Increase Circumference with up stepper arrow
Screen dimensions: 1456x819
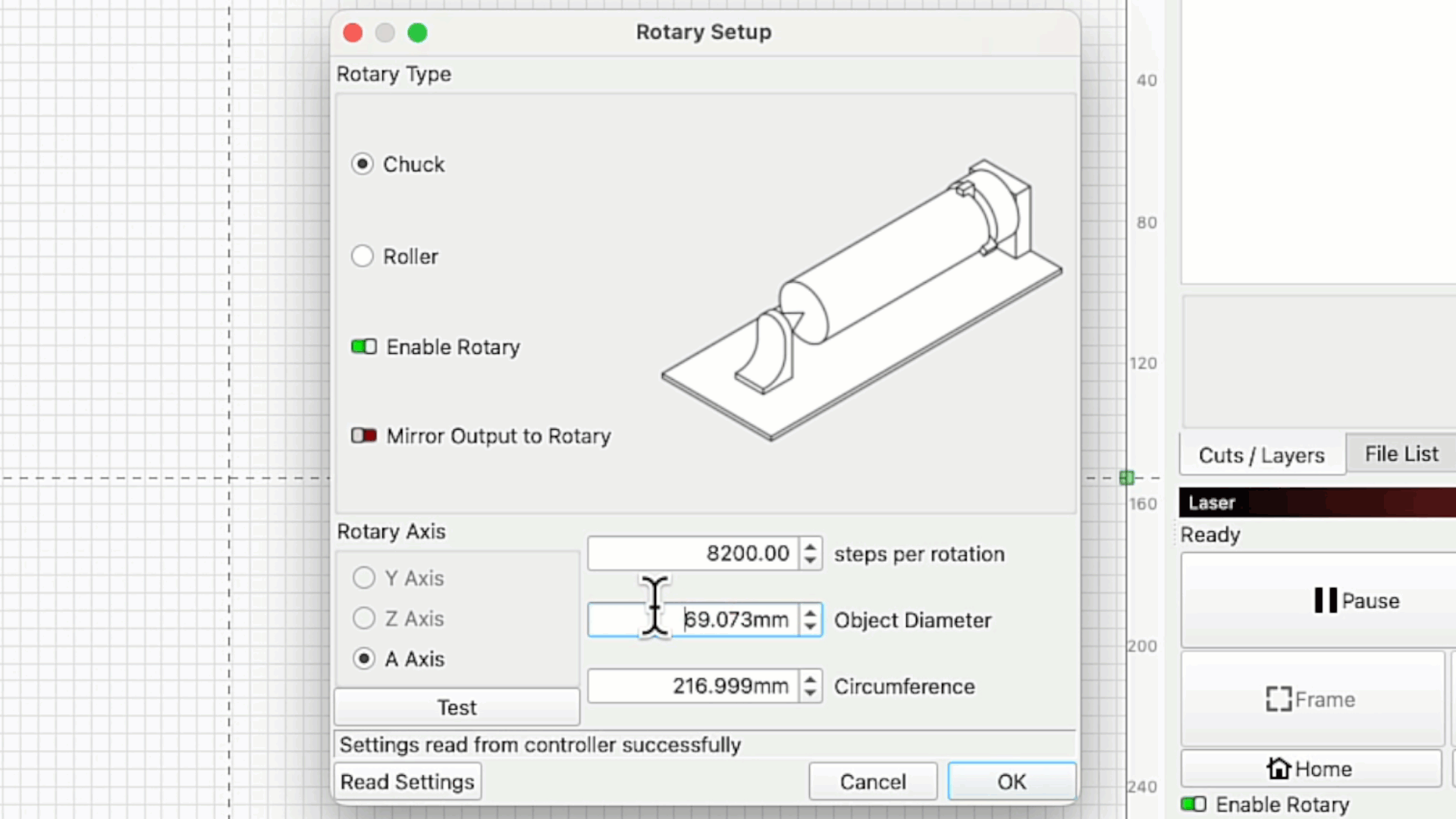(810, 679)
